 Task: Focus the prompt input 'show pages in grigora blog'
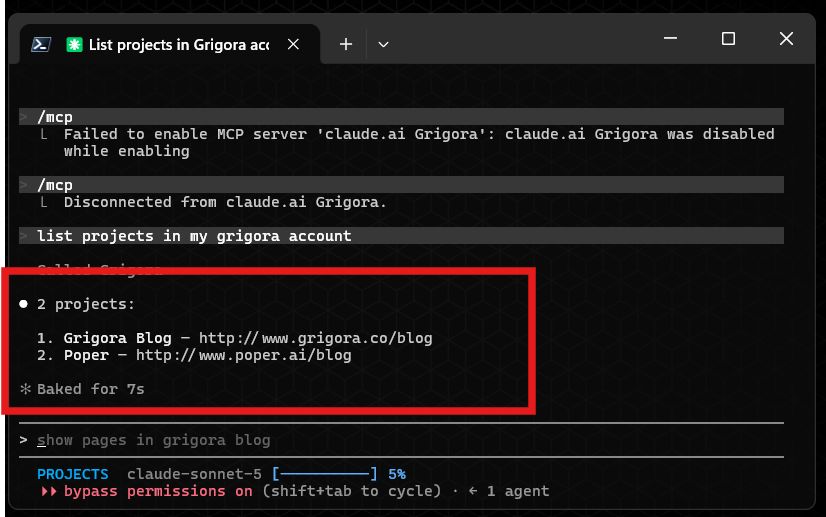pos(401,440)
